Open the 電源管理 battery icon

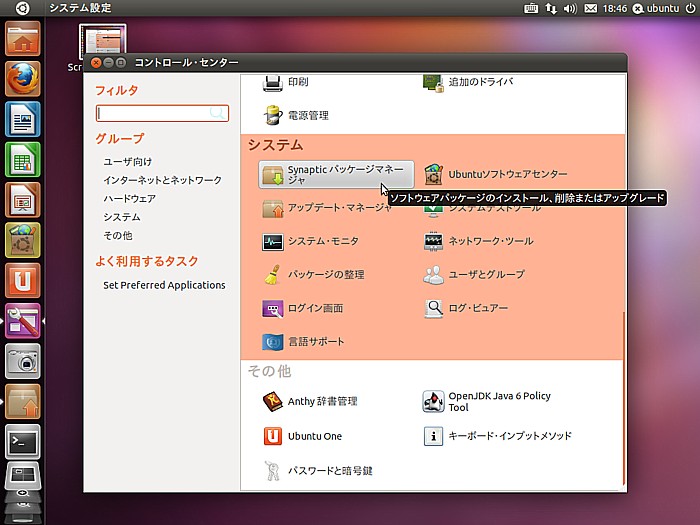coord(272,115)
